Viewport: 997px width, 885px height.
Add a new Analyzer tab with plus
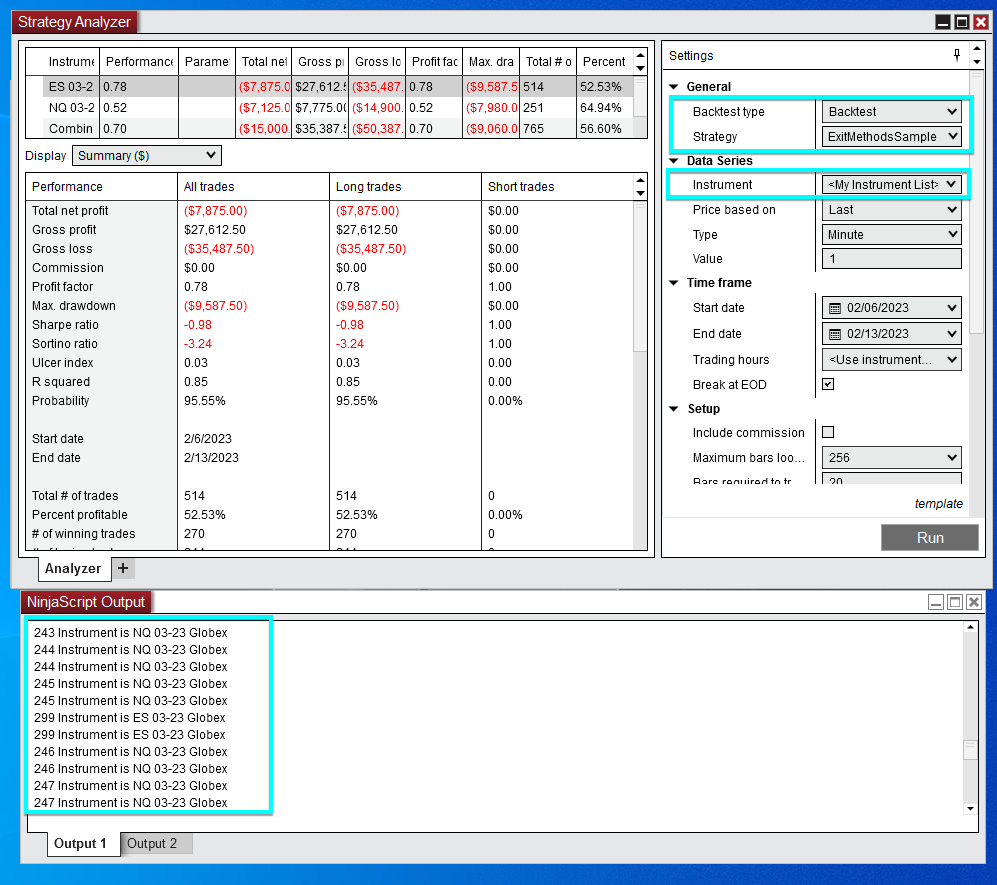click(123, 568)
